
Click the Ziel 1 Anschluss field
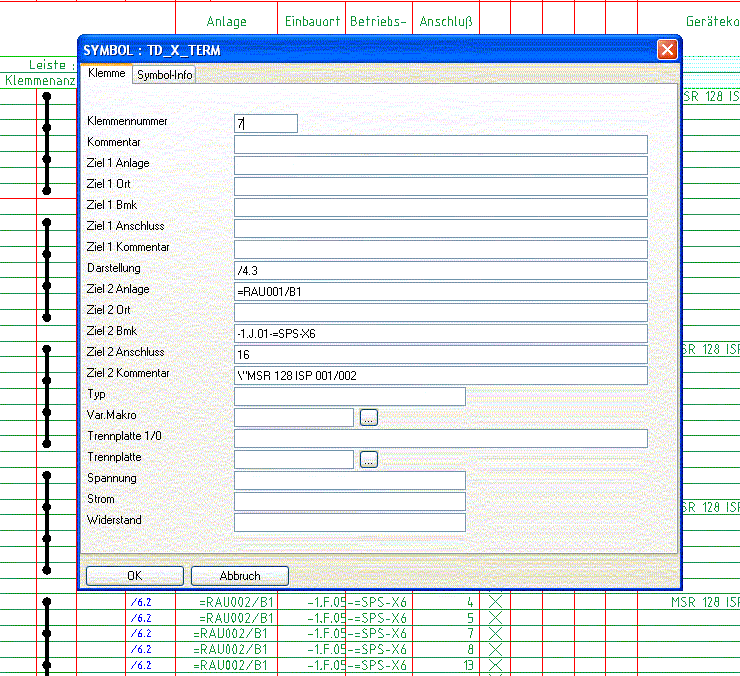click(441, 228)
